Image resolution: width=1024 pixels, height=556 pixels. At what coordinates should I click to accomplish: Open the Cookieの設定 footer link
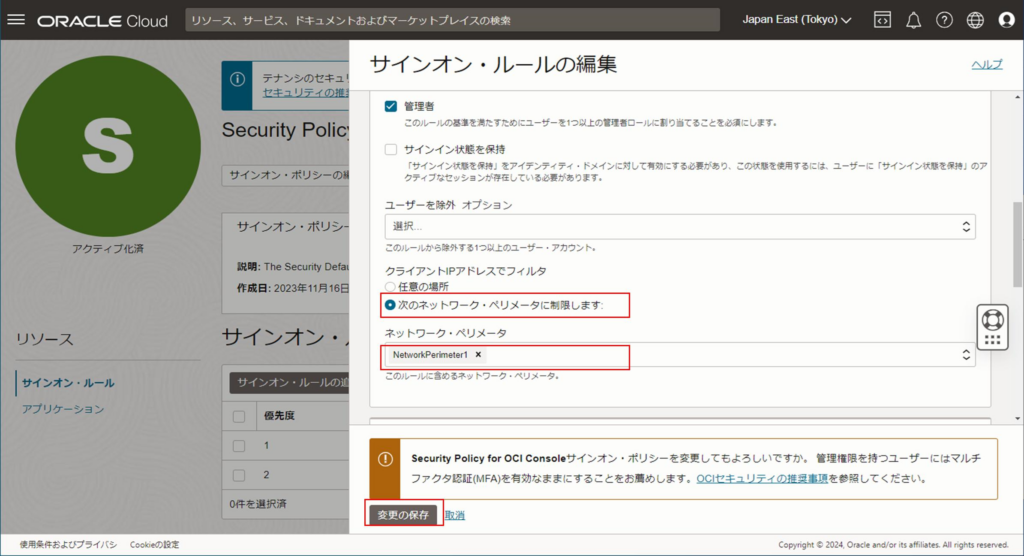pos(154,544)
